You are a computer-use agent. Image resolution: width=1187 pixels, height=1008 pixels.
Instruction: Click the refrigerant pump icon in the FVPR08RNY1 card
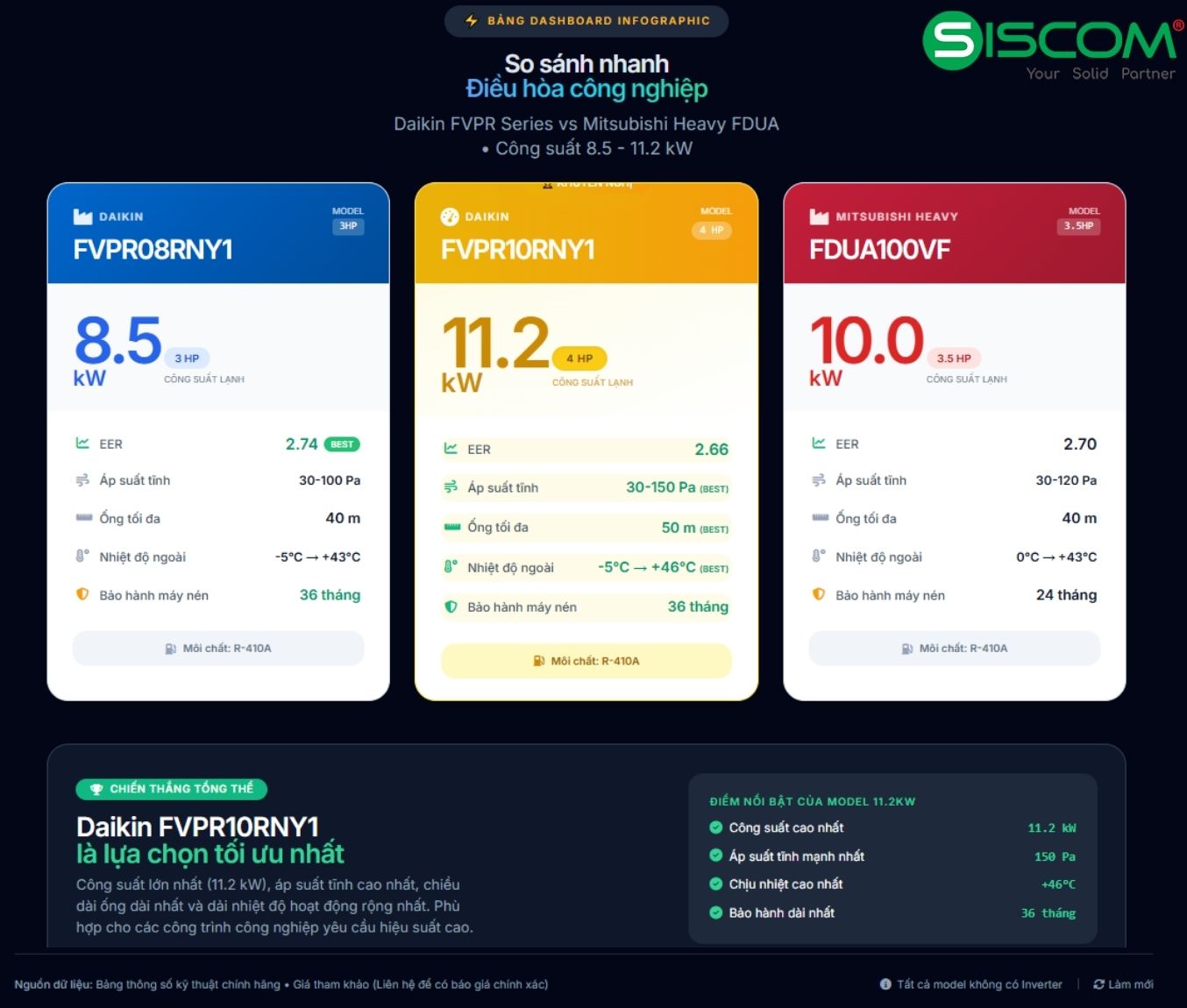point(171,649)
